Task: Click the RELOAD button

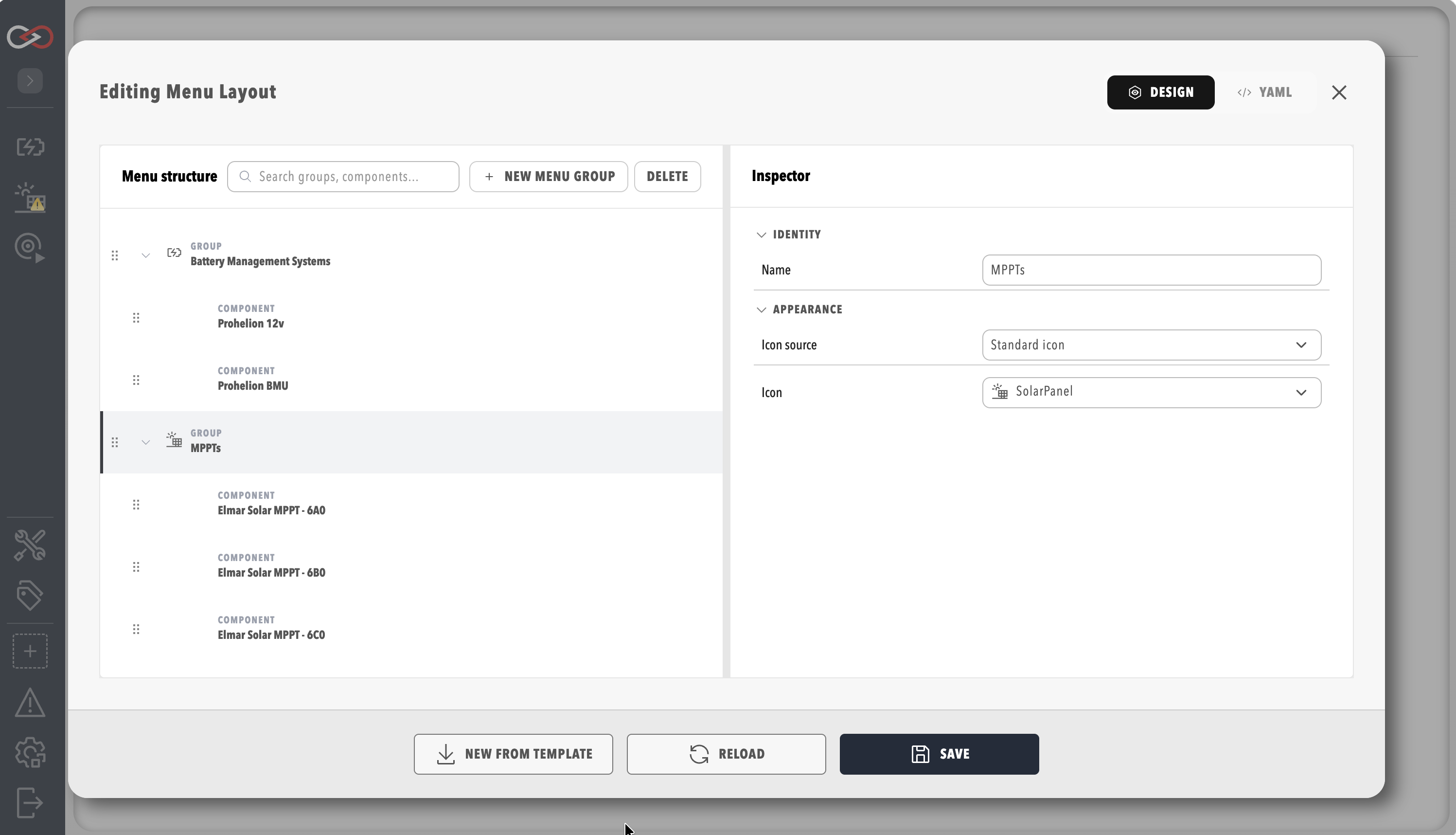Action: pos(726,754)
